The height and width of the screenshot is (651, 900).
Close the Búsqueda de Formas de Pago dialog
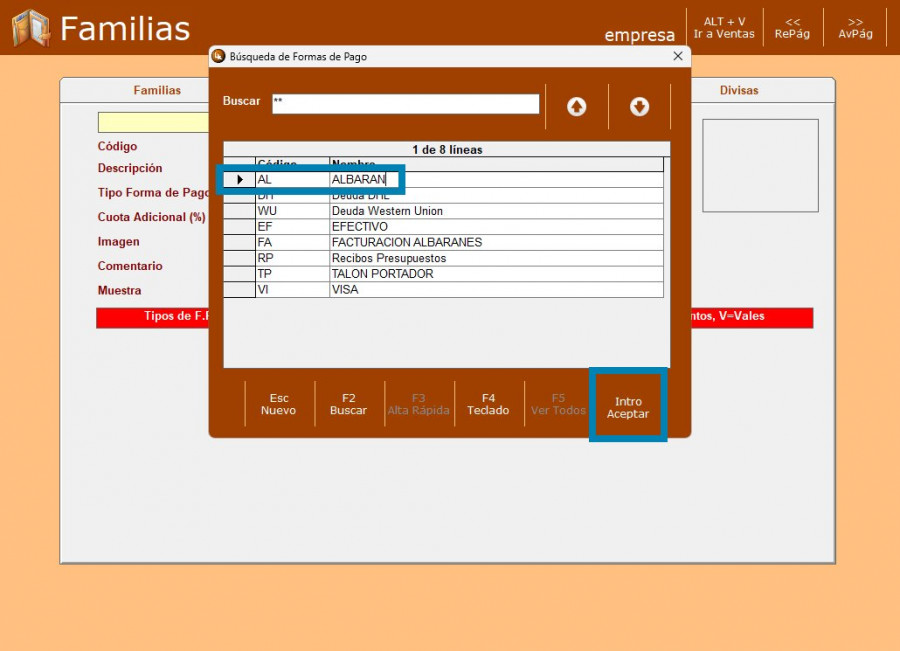677,57
